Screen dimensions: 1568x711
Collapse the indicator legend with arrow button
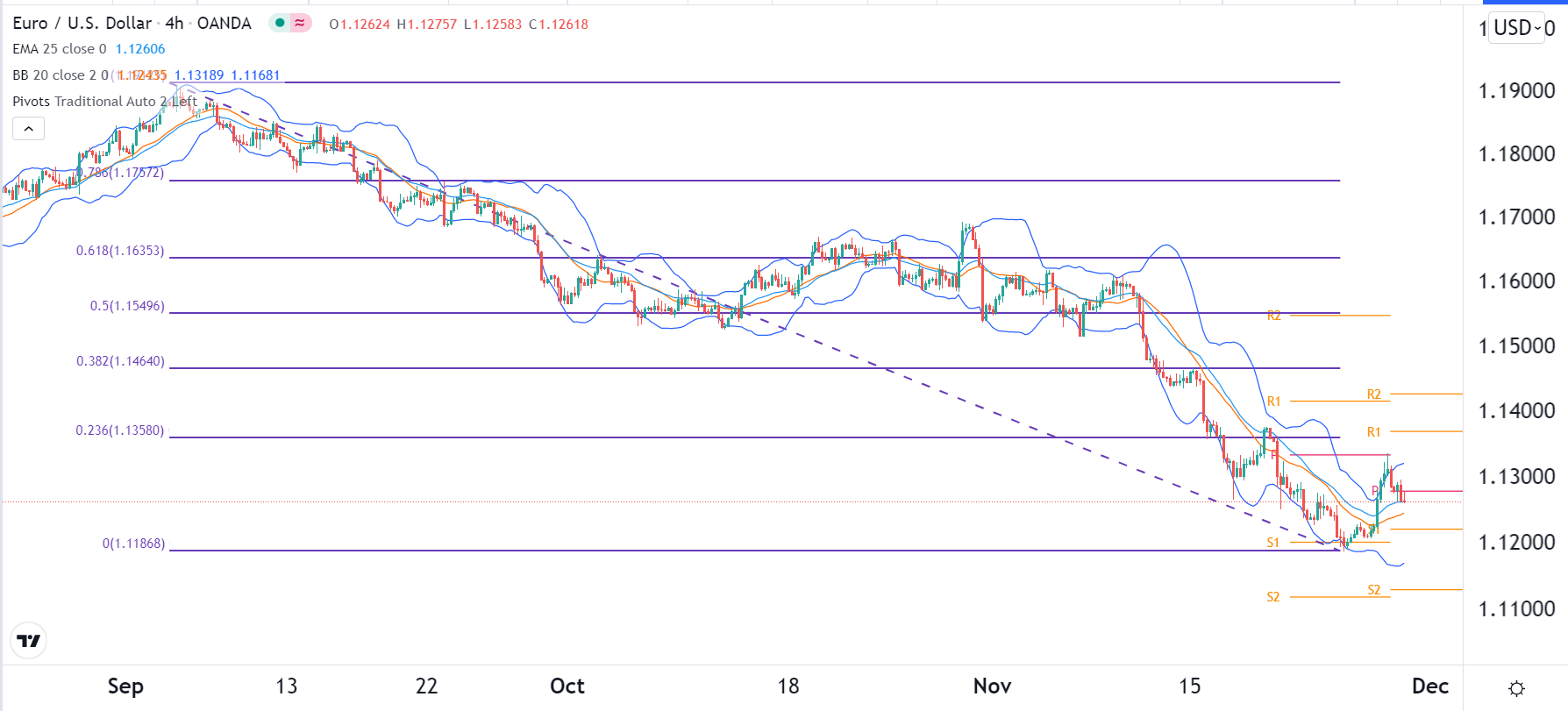[x=28, y=129]
